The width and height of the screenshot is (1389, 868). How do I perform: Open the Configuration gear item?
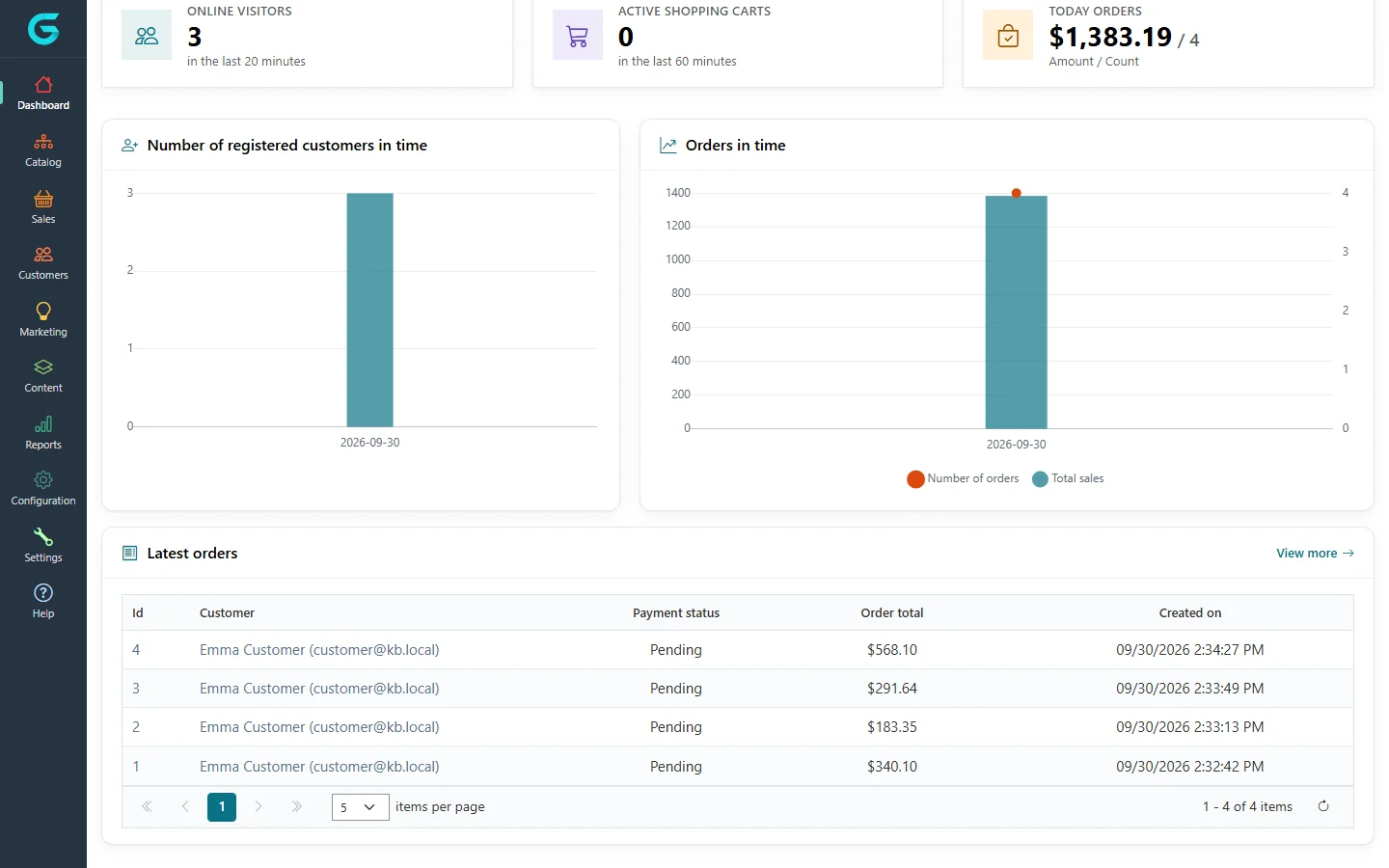(x=43, y=489)
